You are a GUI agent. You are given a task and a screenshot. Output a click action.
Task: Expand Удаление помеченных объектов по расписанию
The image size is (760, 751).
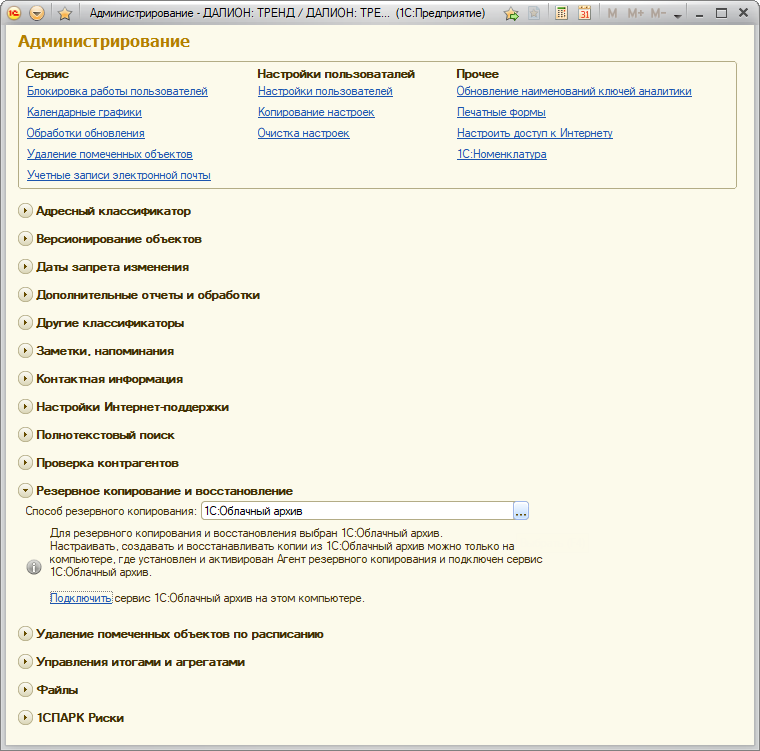tap(25, 634)
